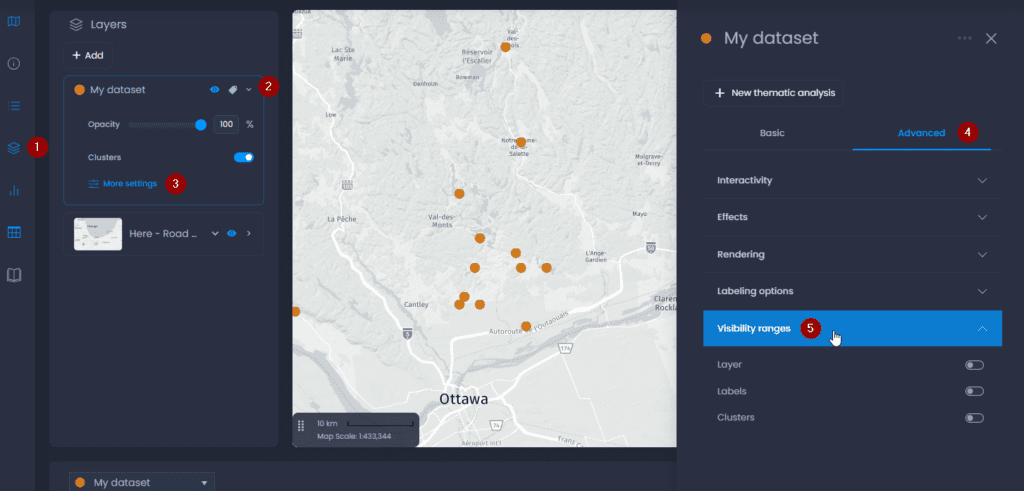Open the map view icon in the sidebar
This screenshot has width=1024, height=491.
(14, 22)
